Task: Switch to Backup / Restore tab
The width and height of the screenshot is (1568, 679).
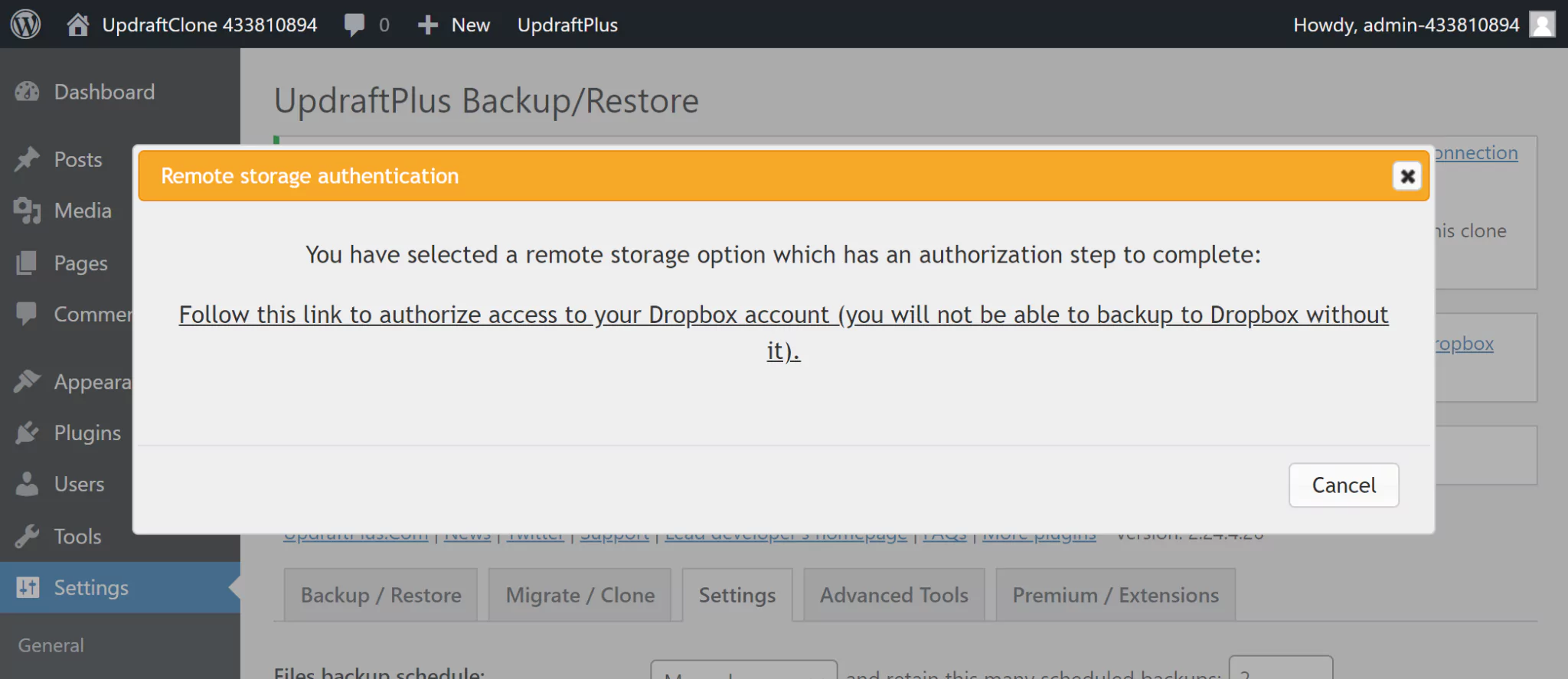Action: point(381,595)
